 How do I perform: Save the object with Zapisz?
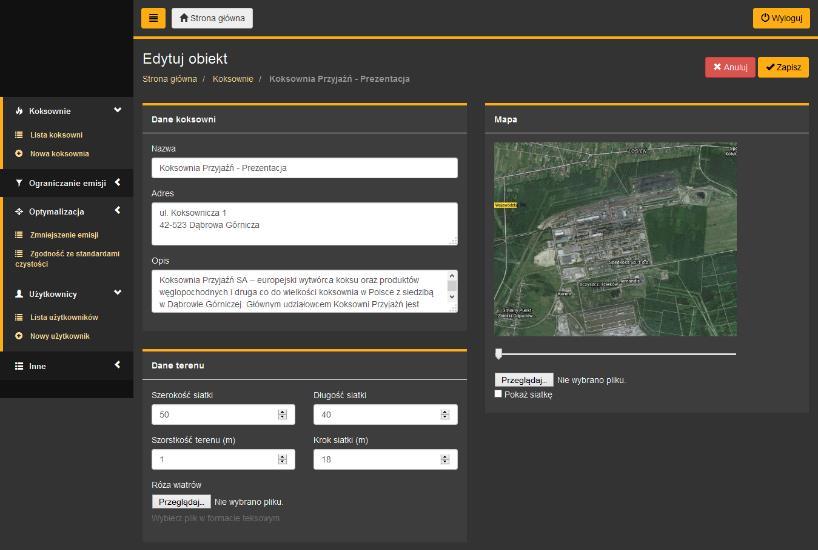tap(783, 67)
